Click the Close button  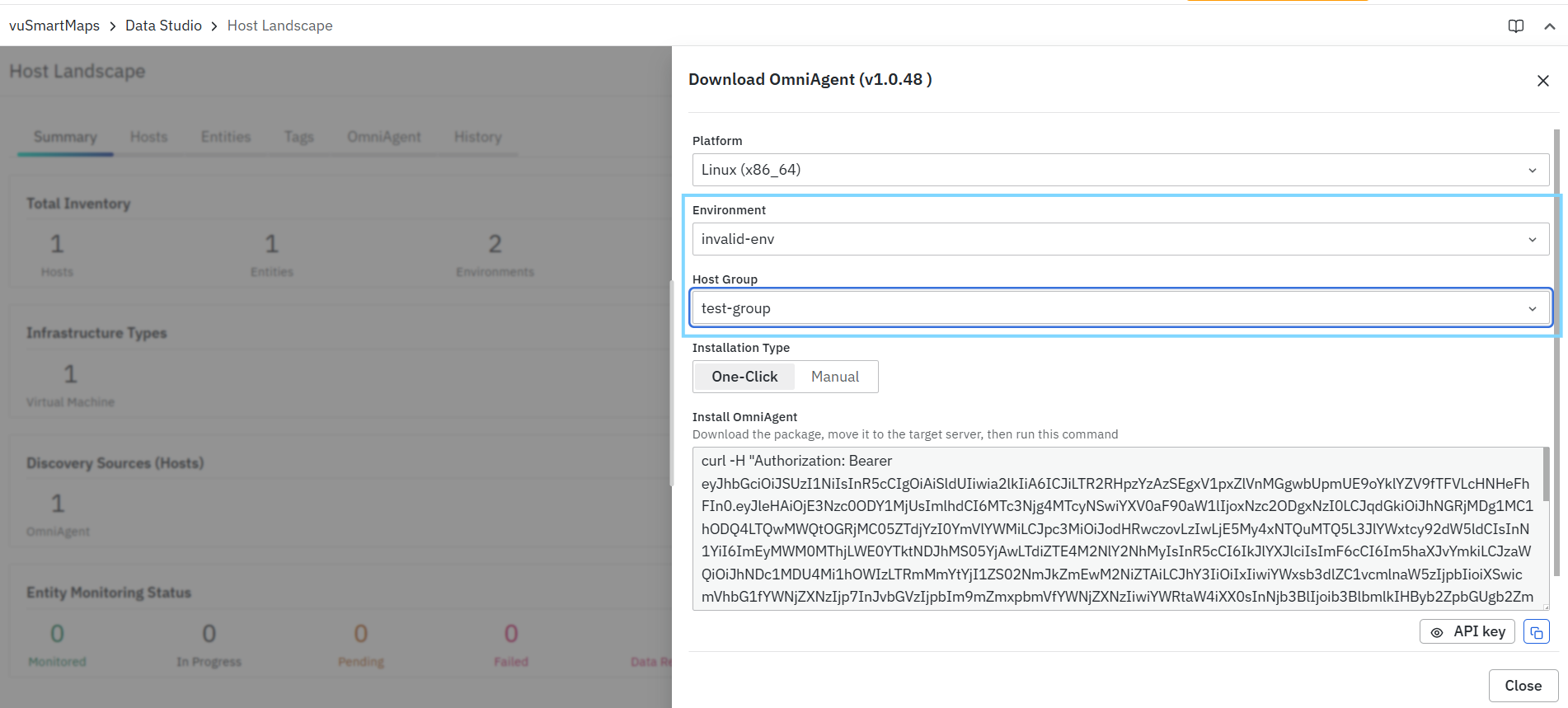pos(1523,686)
